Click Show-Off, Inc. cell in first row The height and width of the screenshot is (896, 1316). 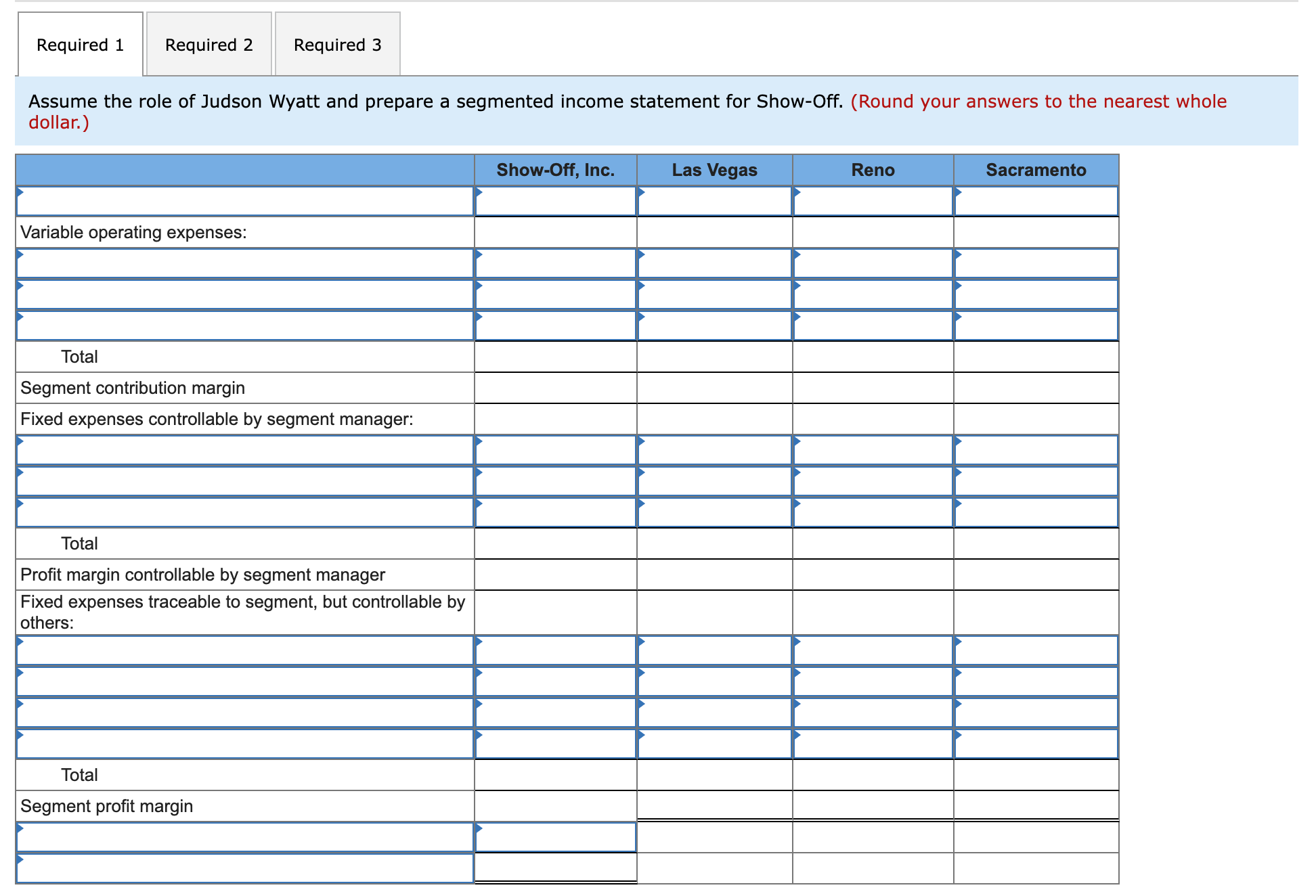(556, 202)
